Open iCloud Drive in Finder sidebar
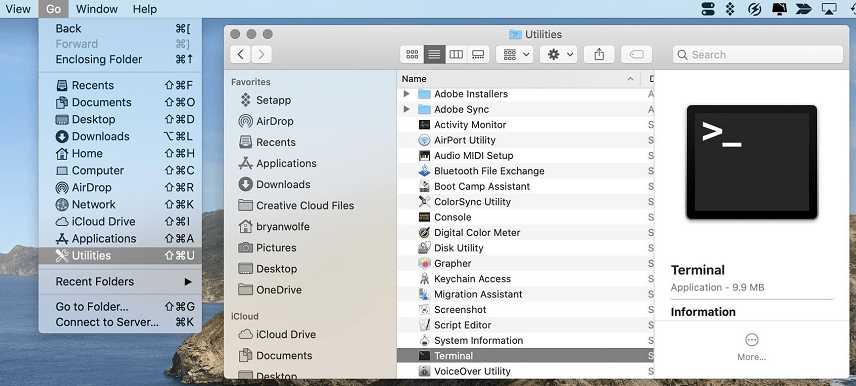Image resolution: width=856 pixels, height=386 pixels. [x=277, y=334]
